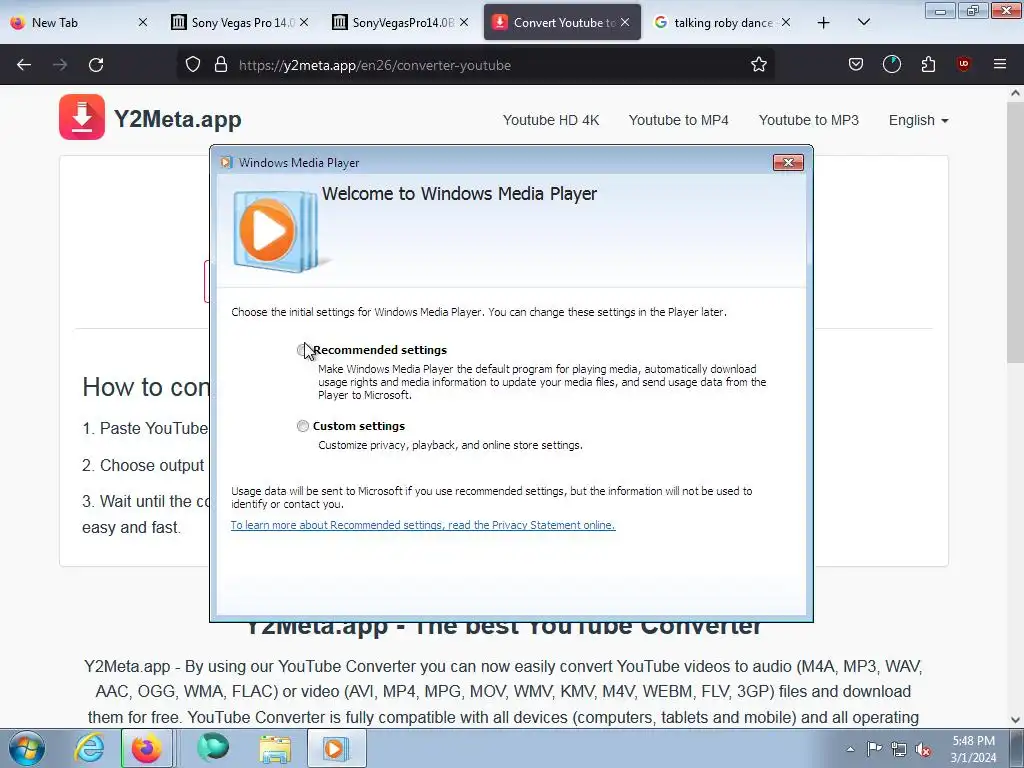Click the page vertical scrollbar thumb
This screenshot has width=1024, height=768.
[1015, 233]
